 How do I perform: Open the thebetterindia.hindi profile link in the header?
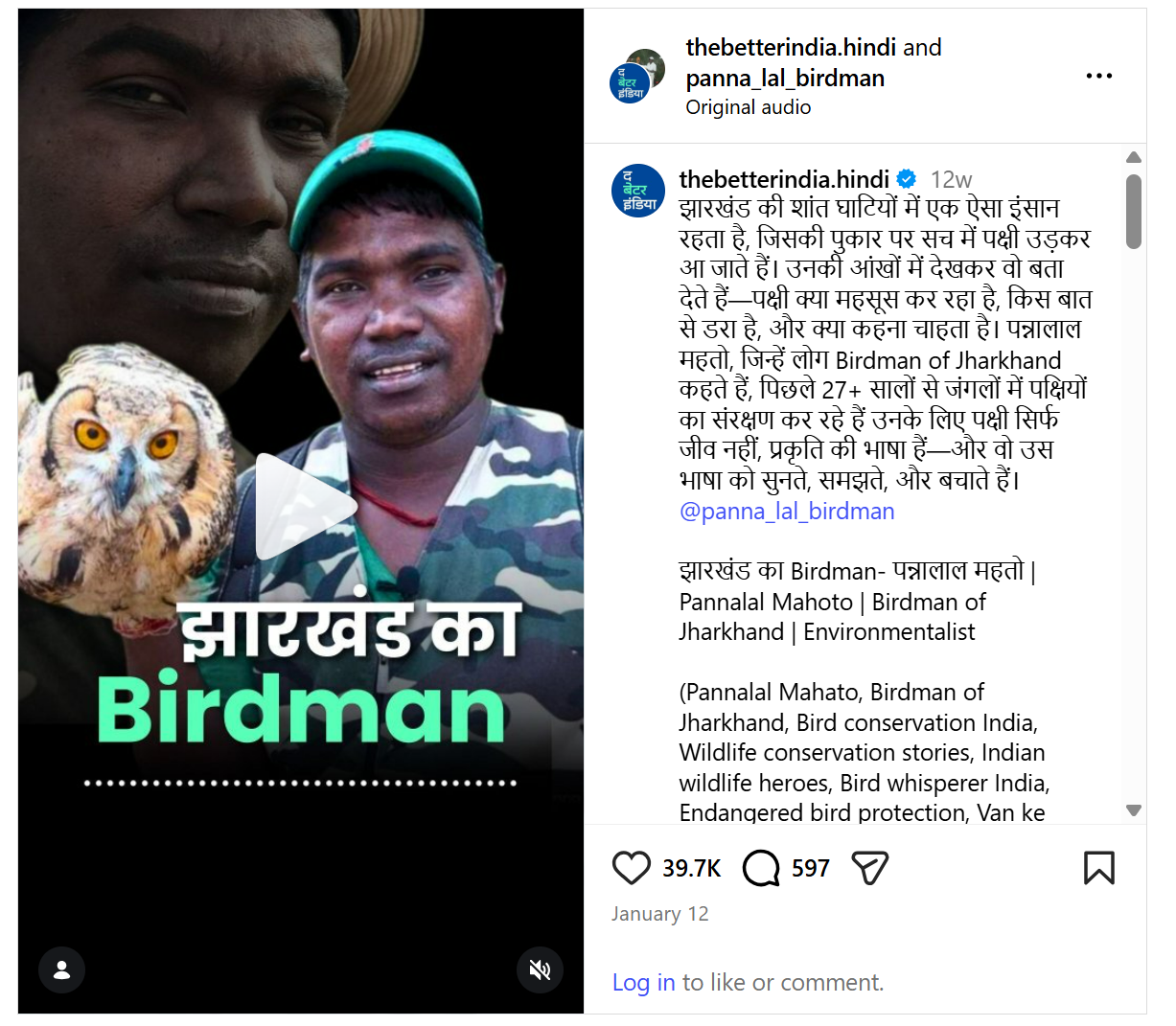791,47
